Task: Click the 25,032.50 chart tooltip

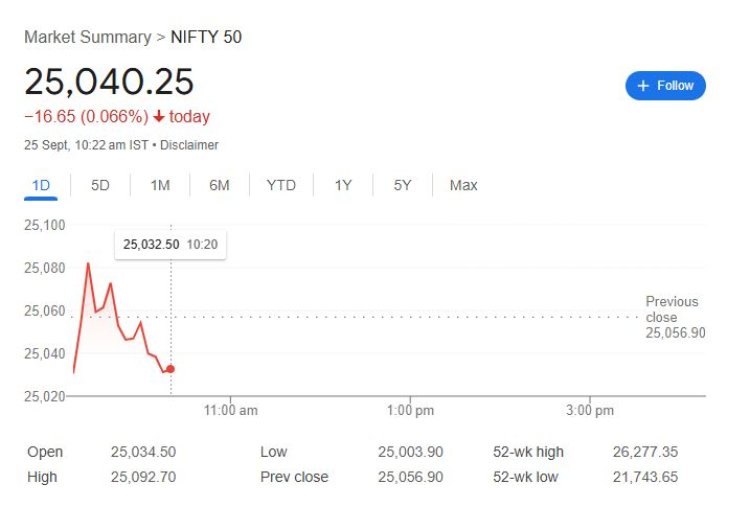Action: click(x=170, y=244)
